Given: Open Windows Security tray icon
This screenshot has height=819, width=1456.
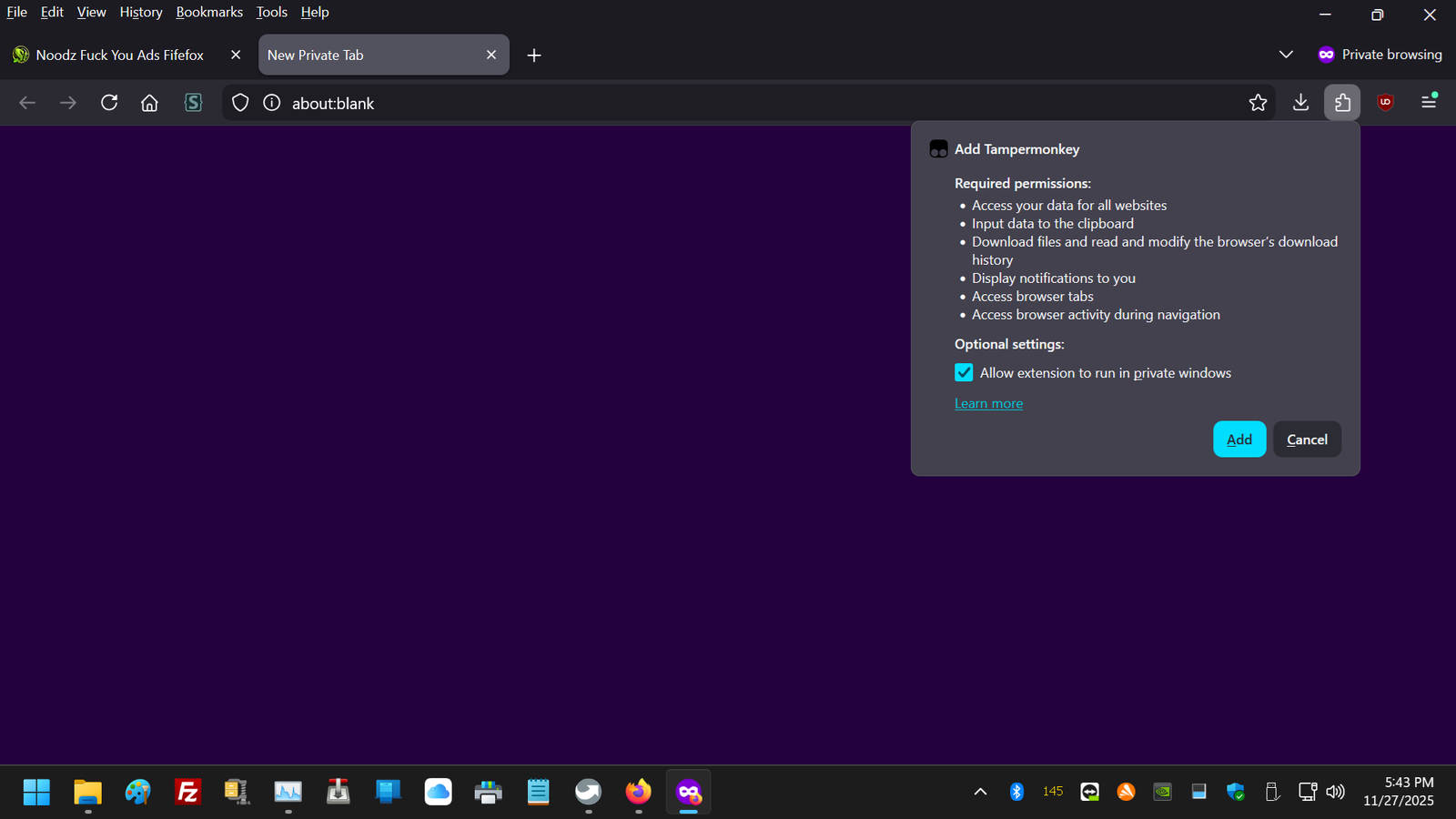Looking at the screenshot, I should coord(1235,792).
